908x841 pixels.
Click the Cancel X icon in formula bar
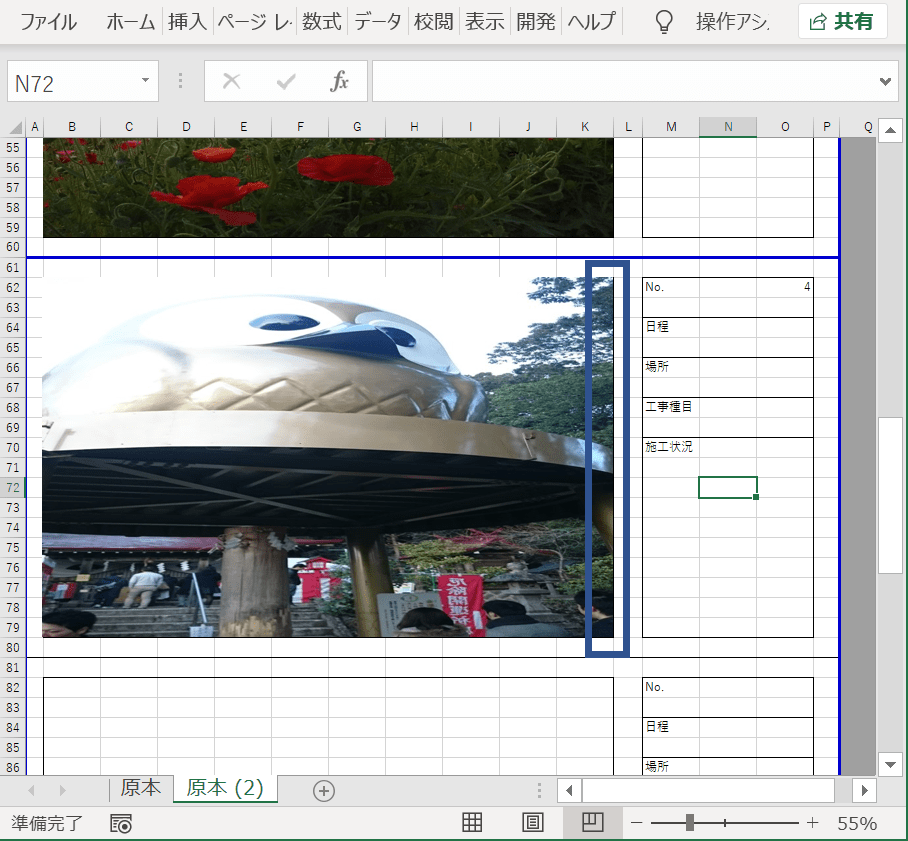coord(231,82)
